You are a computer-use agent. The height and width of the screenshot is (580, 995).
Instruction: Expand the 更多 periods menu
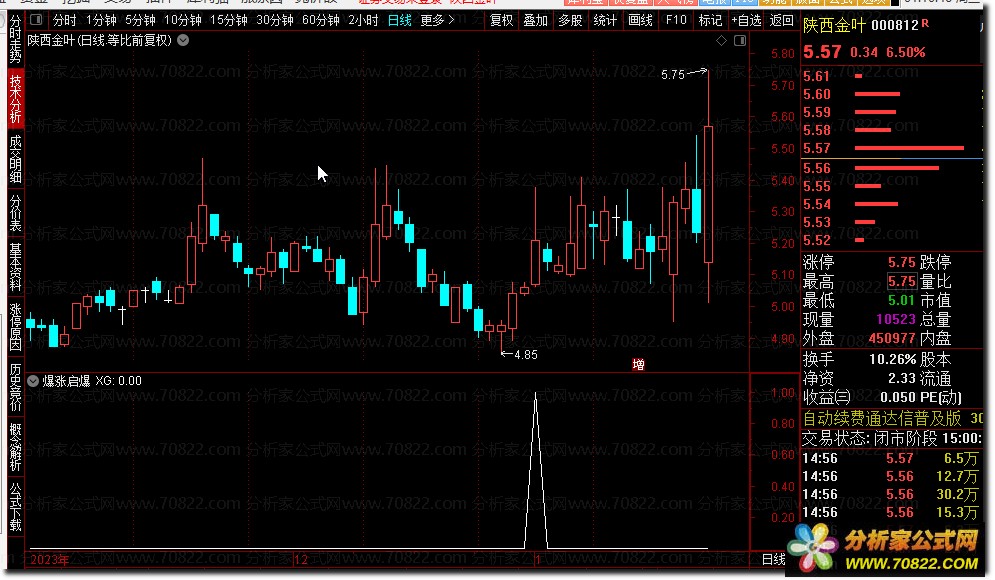437,20
